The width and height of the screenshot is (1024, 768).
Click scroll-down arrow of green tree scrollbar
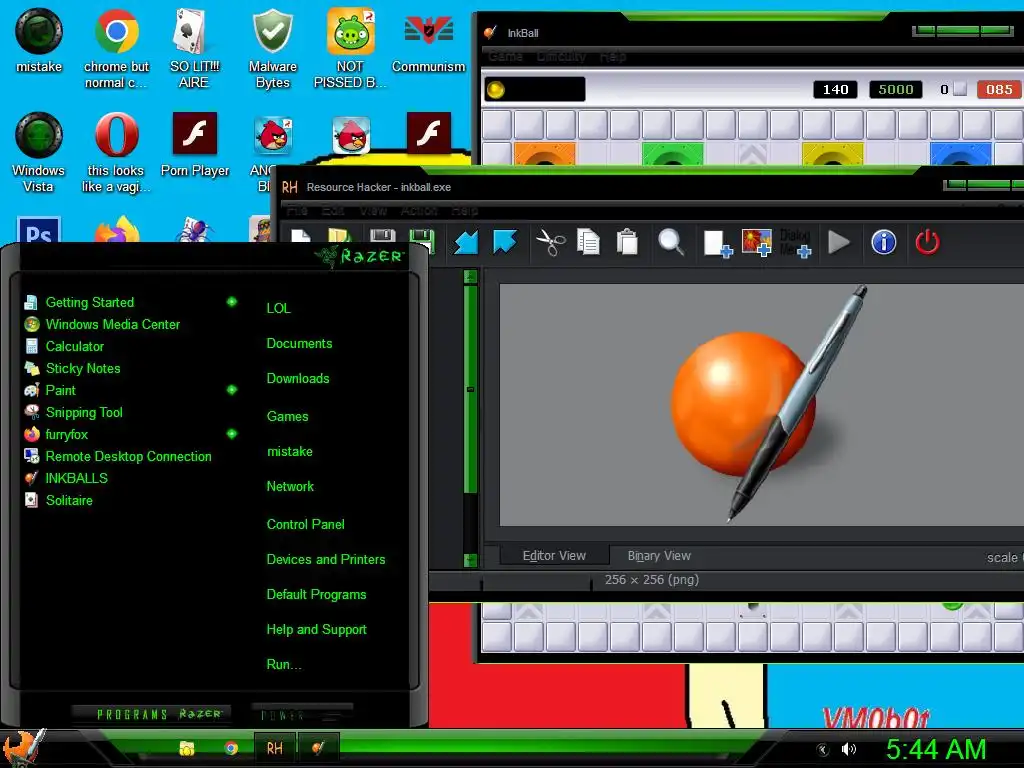tap(470, 560)
